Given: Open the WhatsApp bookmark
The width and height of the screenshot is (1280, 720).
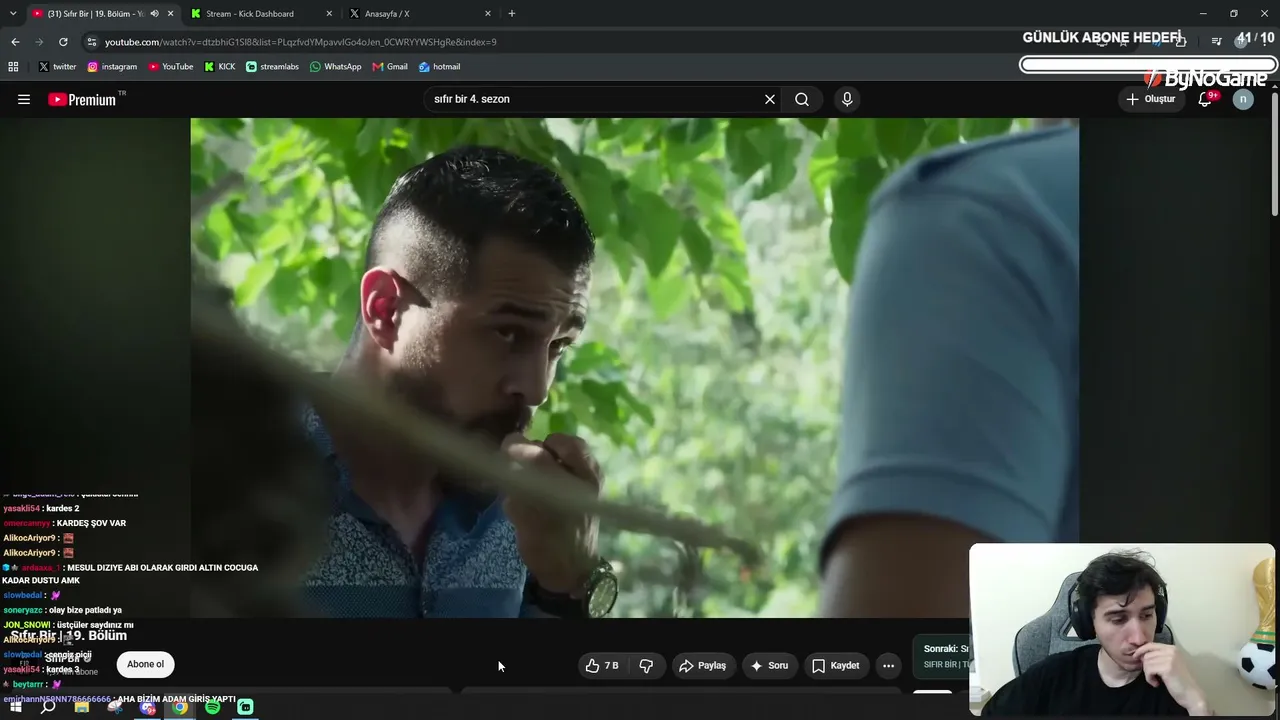Looking at the screenshot, I should 336,66.
